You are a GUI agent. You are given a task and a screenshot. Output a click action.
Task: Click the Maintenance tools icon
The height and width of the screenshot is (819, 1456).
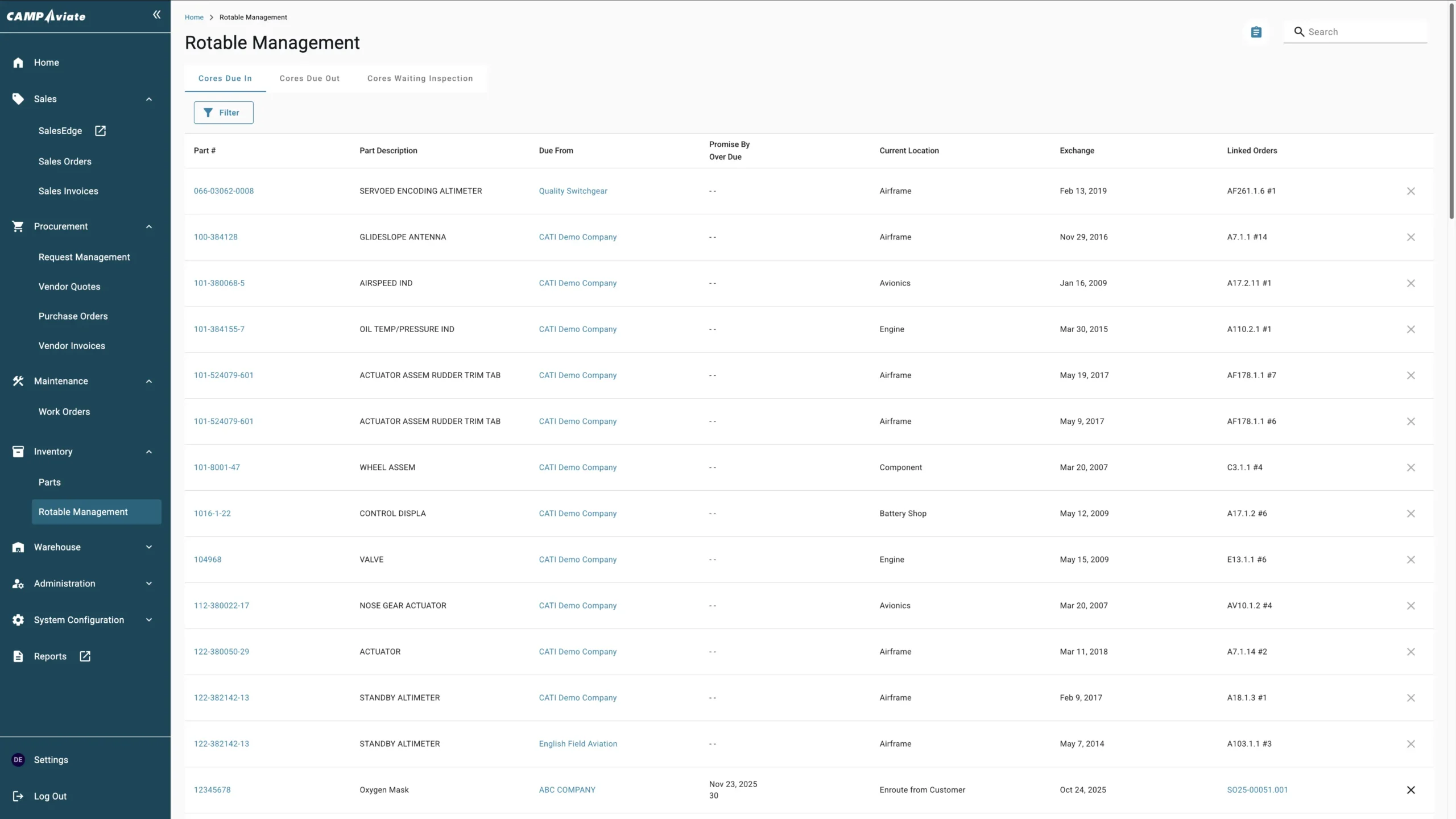click(x=18, y=381)
